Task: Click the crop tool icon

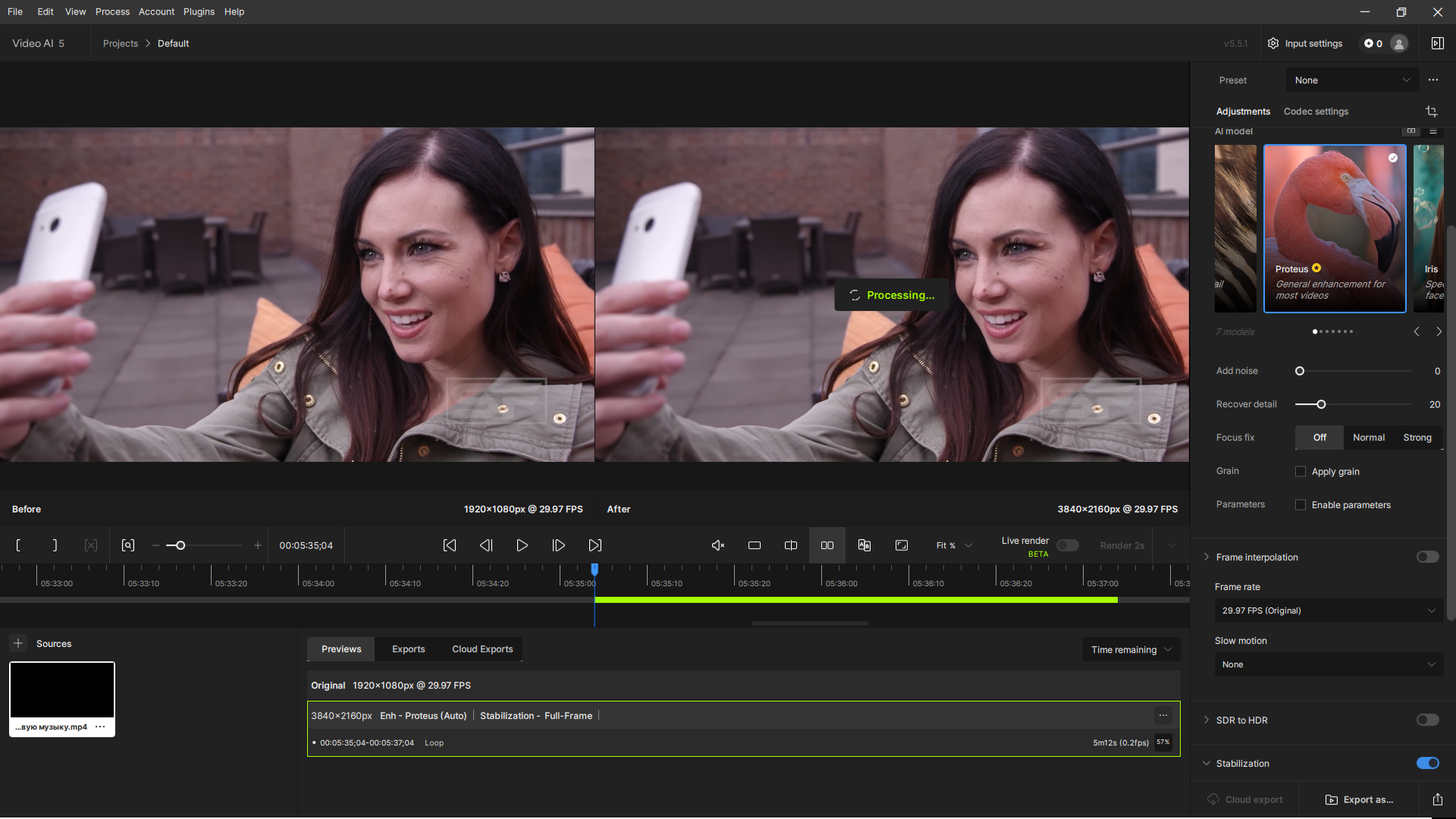Action: (1431, 111)
